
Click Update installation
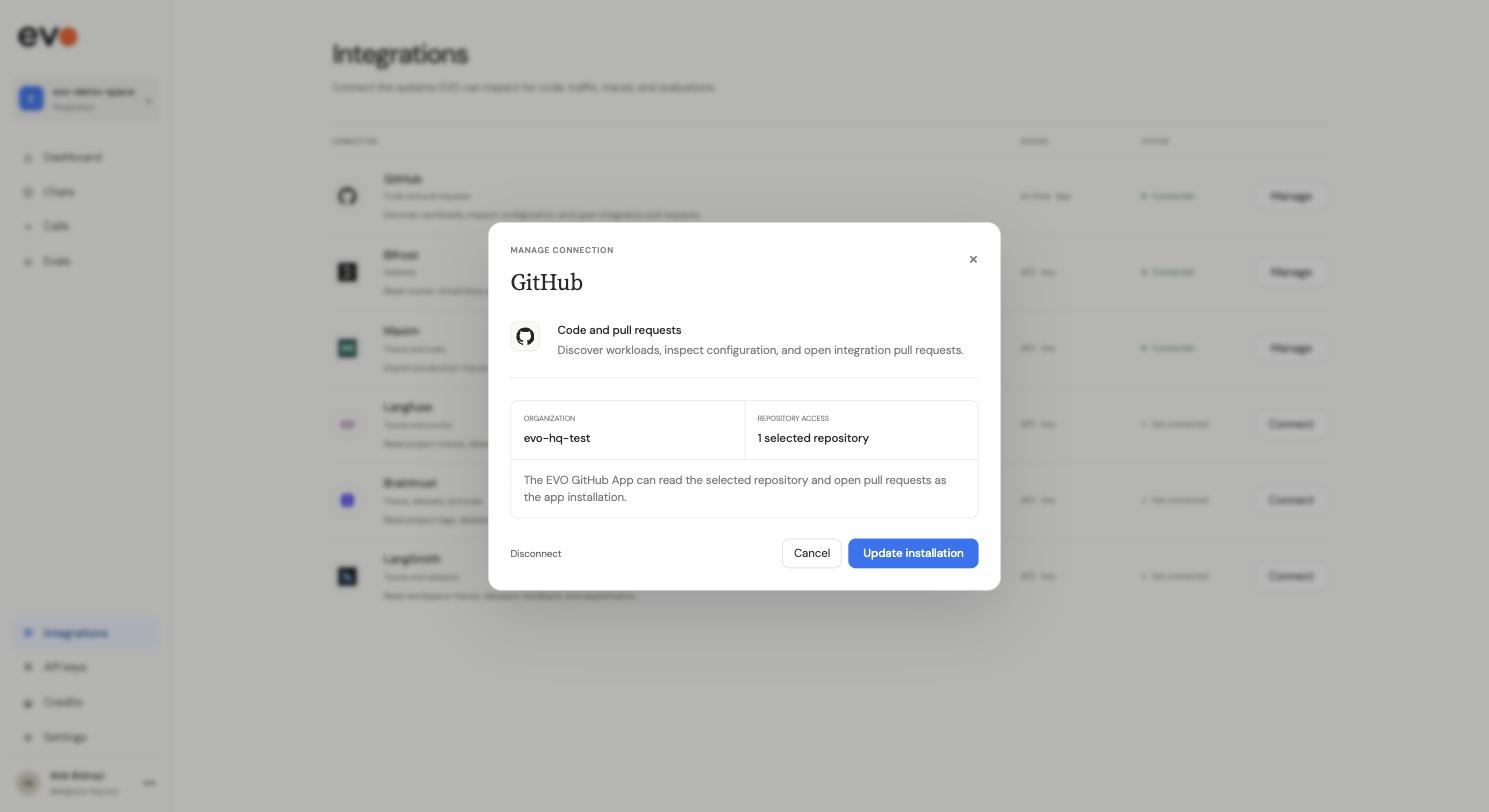tap(913, 554)
